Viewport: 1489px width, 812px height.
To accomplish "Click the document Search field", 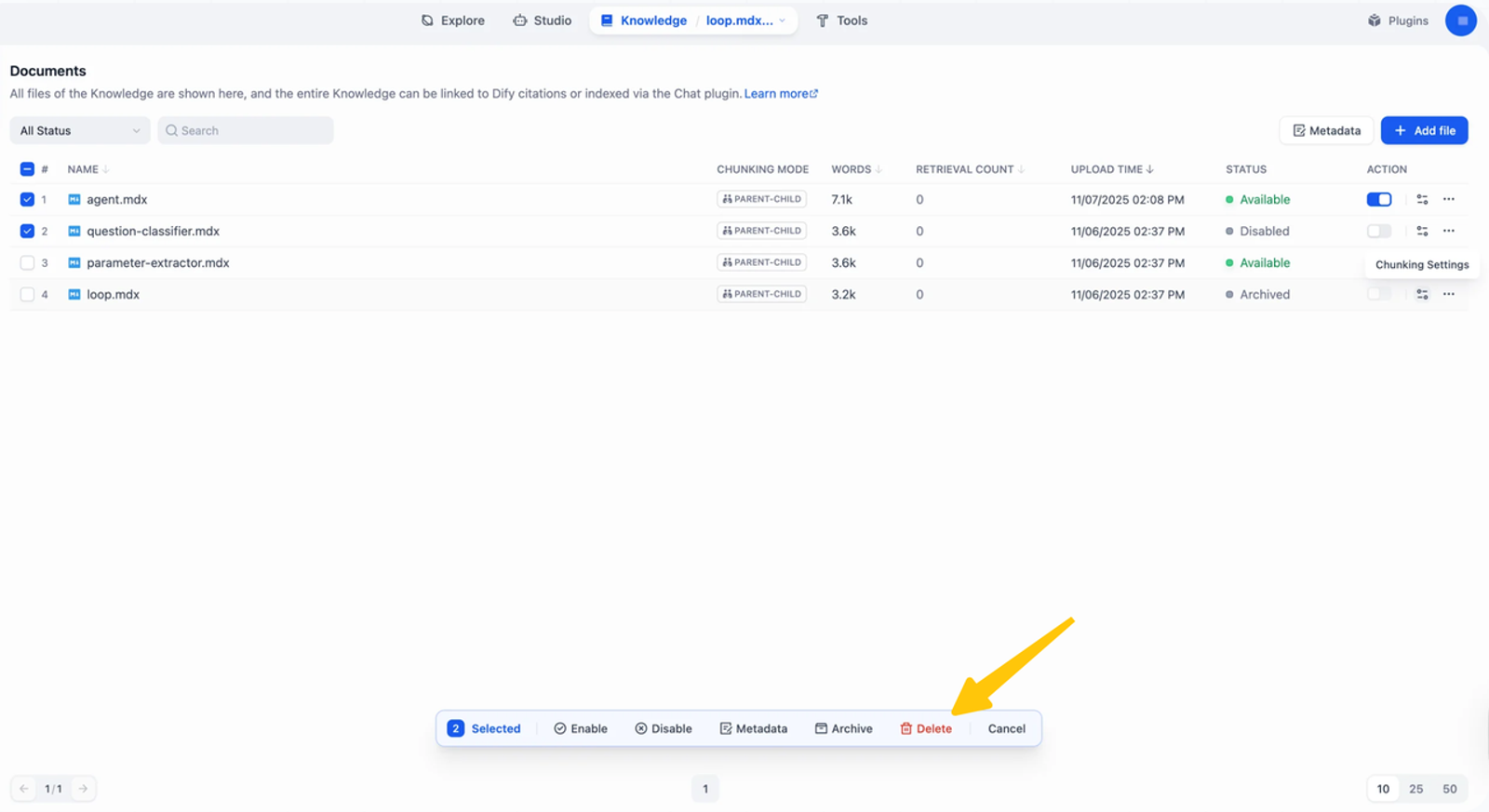I will point(246,130).
